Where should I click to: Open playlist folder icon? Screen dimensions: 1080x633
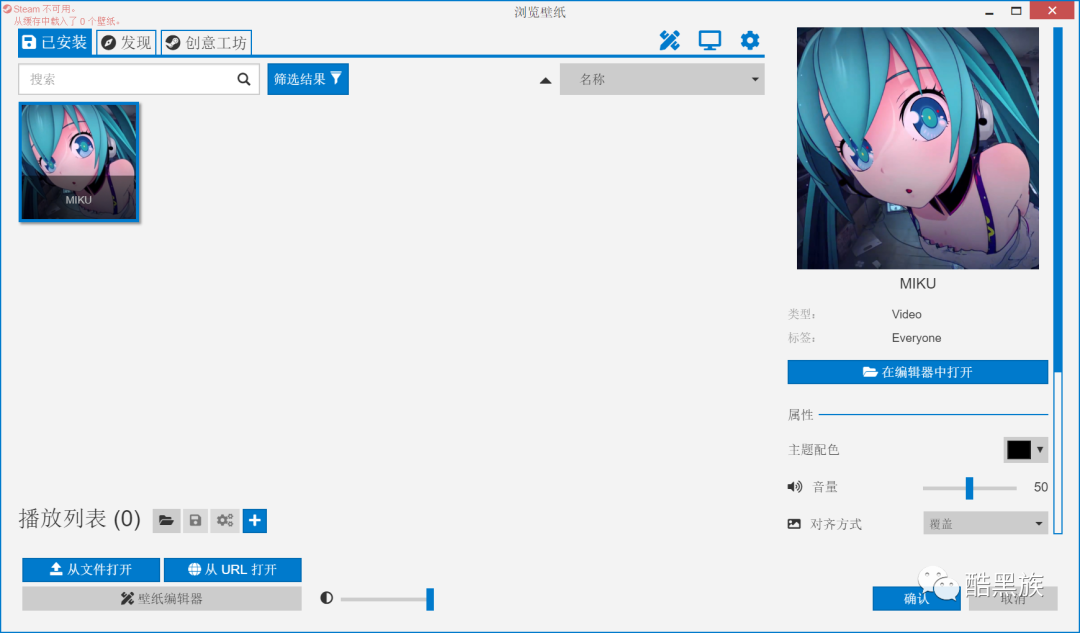point(166,521)
